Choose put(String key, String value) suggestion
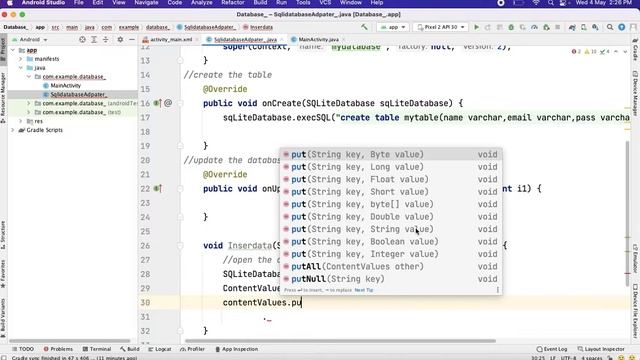This screenshot has width=640, height=360. point(391,229)
